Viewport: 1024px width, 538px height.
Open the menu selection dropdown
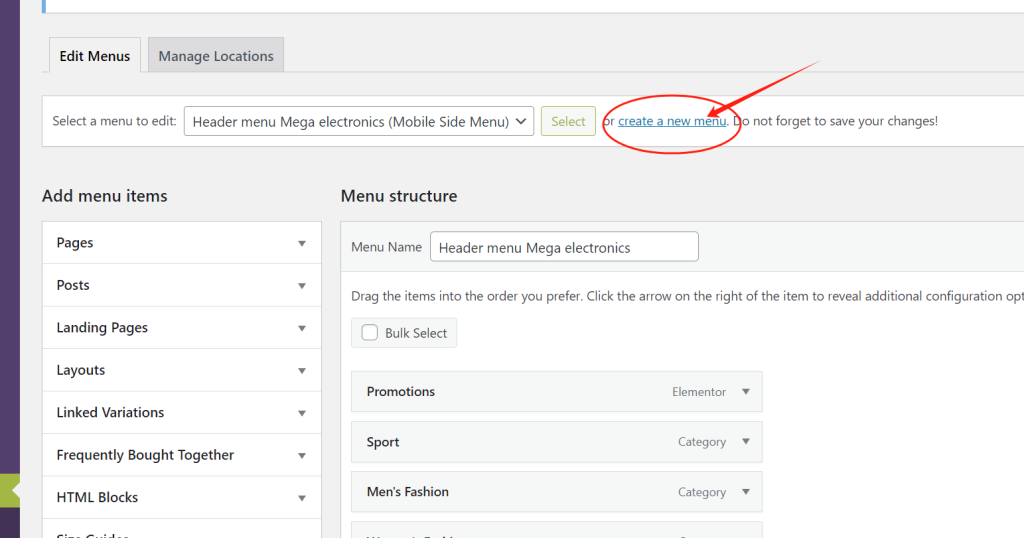(359, 122)
